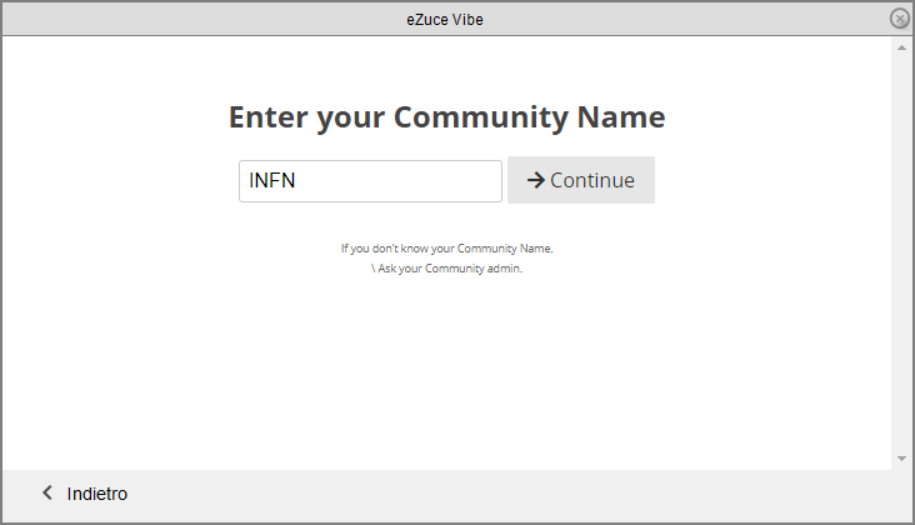Click the 'Ask your Community admin' hint line

tap(447, 268)
